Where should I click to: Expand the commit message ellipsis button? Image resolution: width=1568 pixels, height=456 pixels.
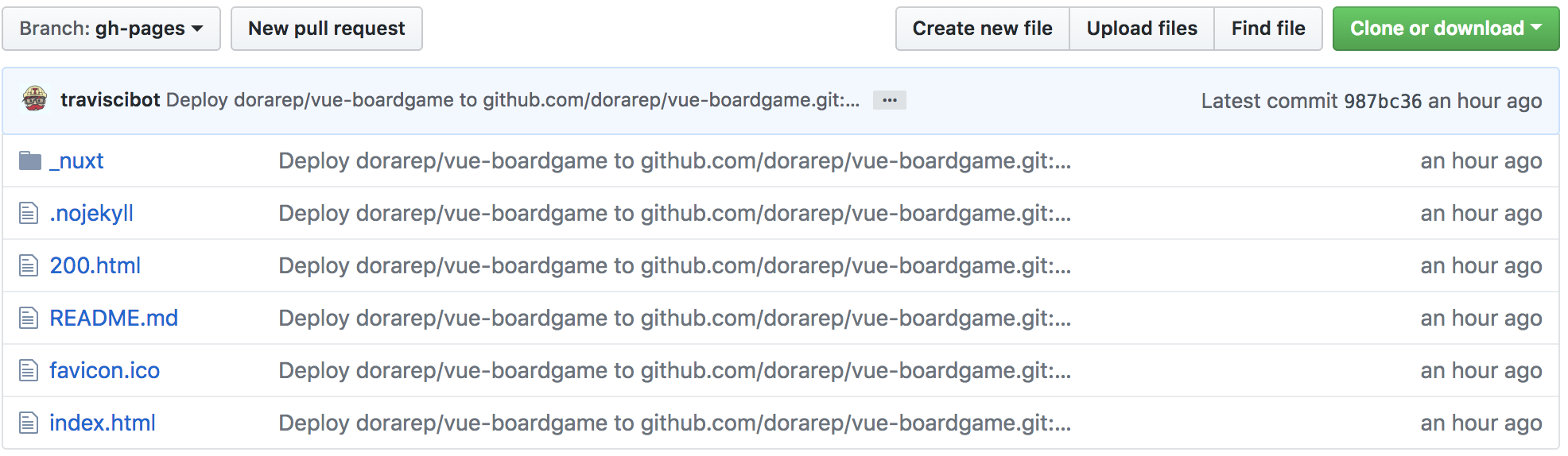[x=889, y=100]
